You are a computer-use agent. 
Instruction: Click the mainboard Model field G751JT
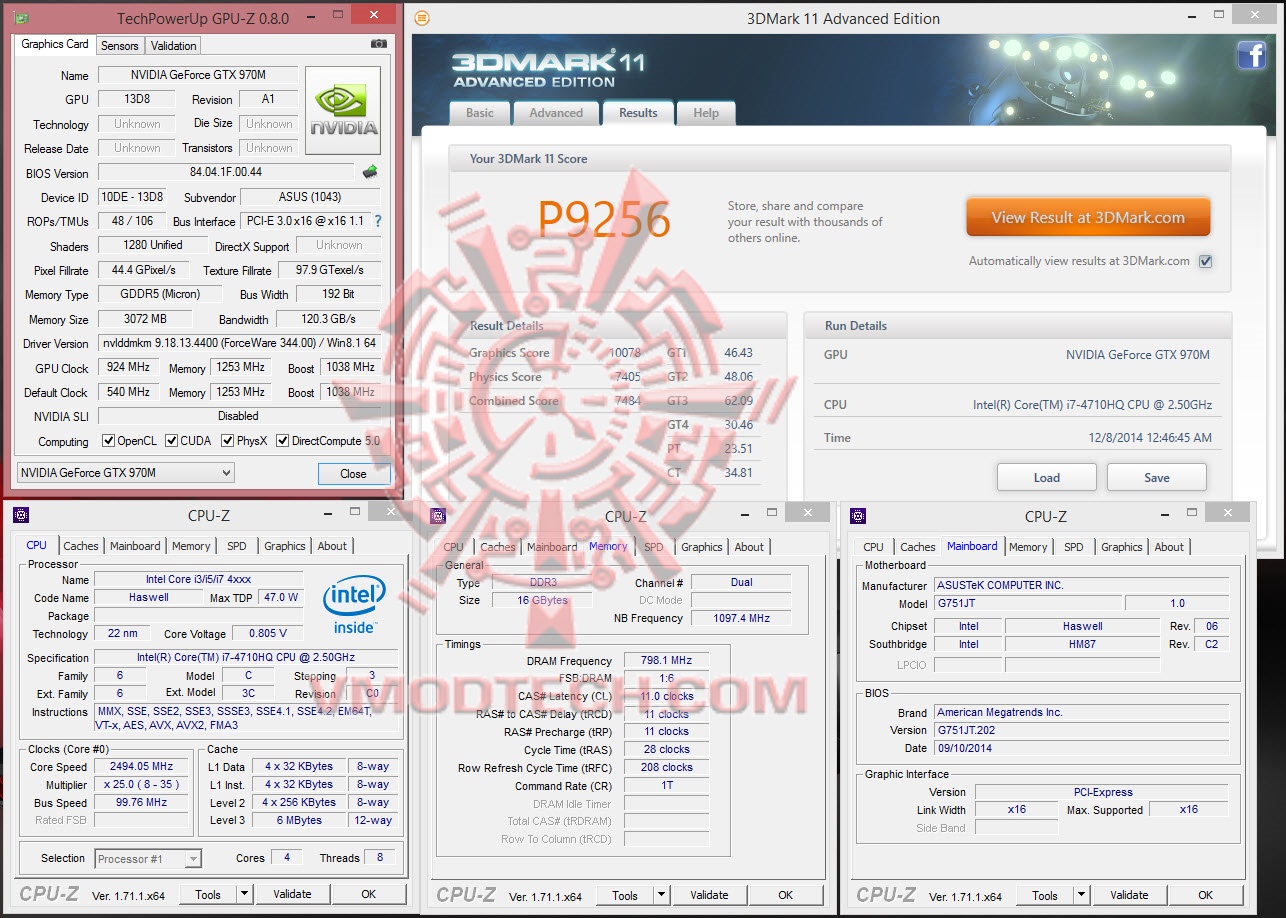tap(1027, 603)
